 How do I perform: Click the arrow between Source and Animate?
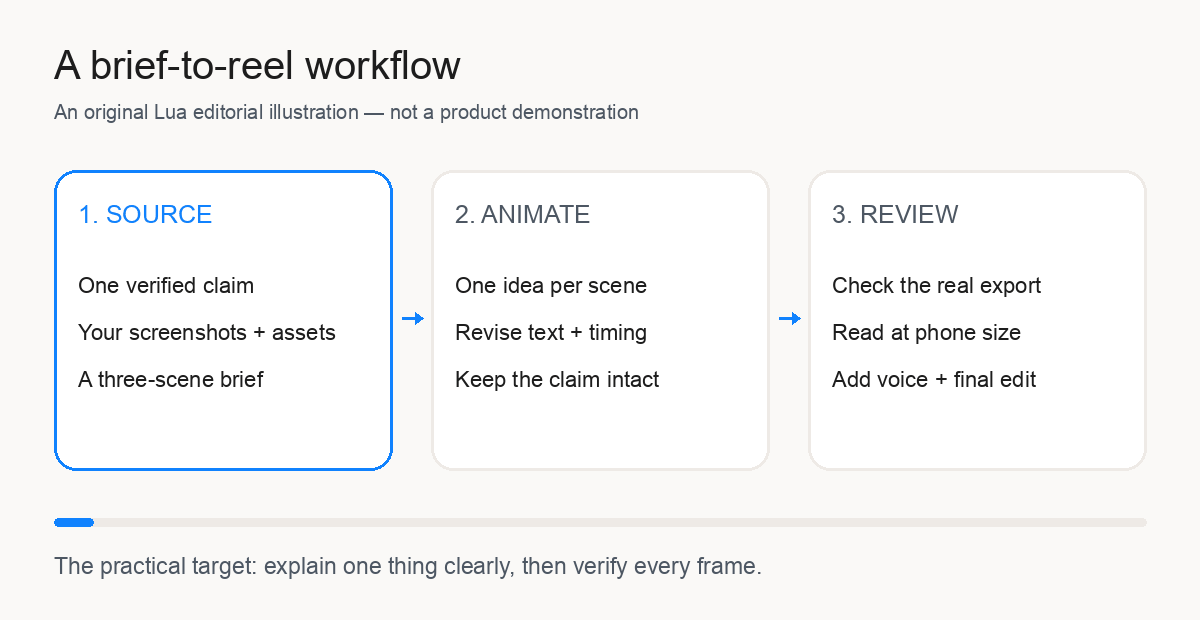[413, 319]
